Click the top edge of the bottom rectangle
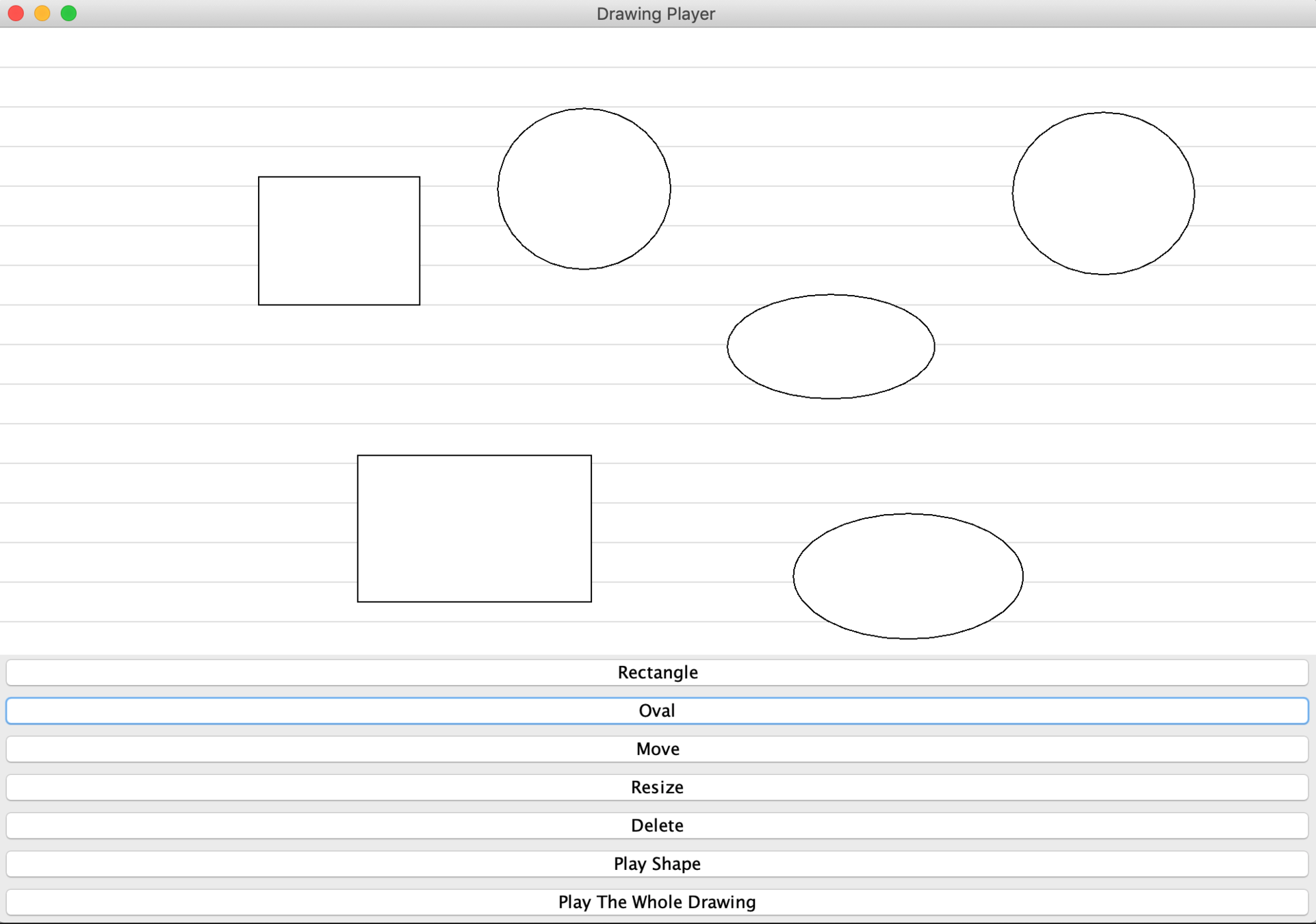1316x924 pixels. 474,456
